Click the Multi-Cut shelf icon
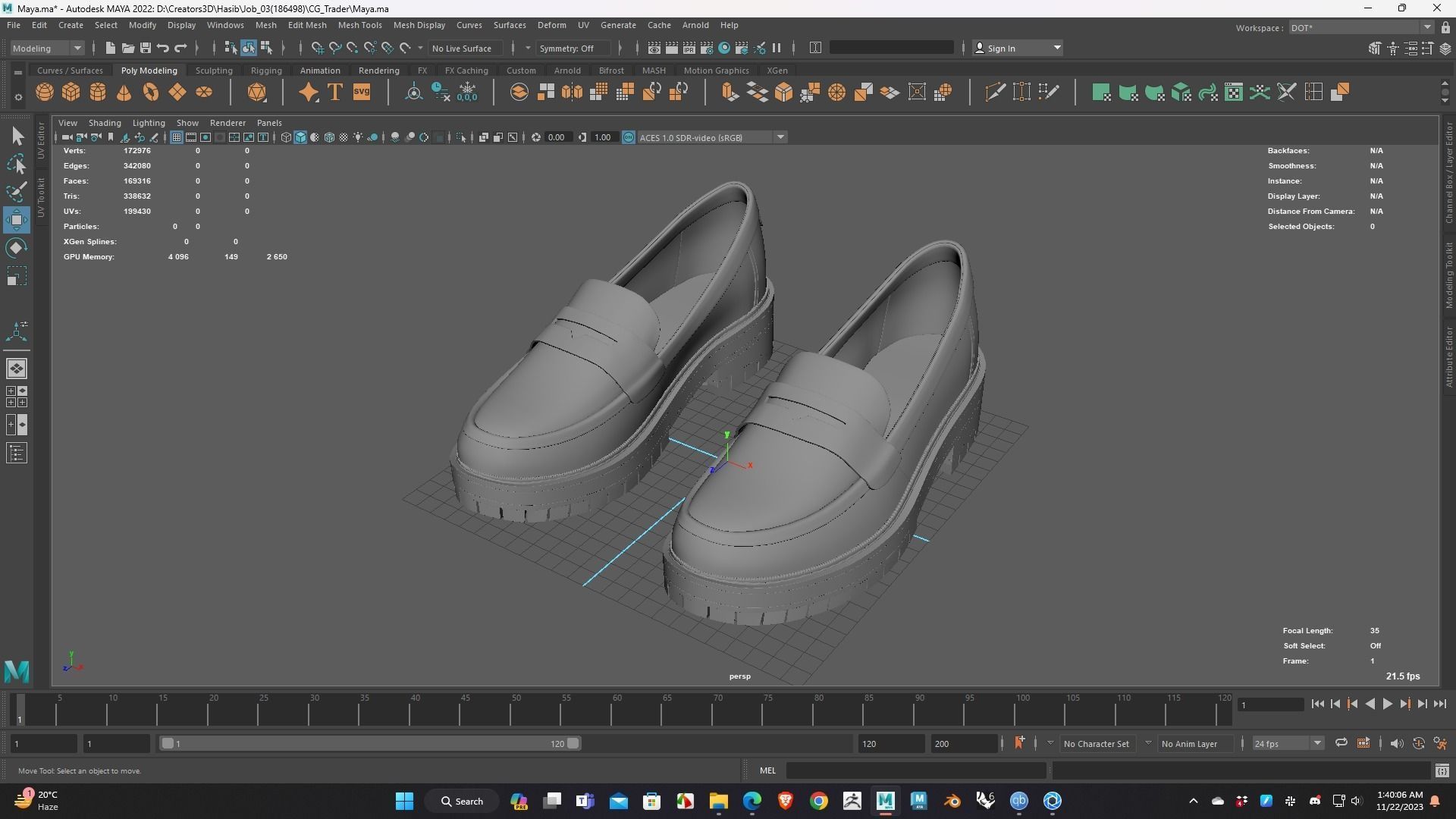 pyautogui.click(x=995, y=93)
